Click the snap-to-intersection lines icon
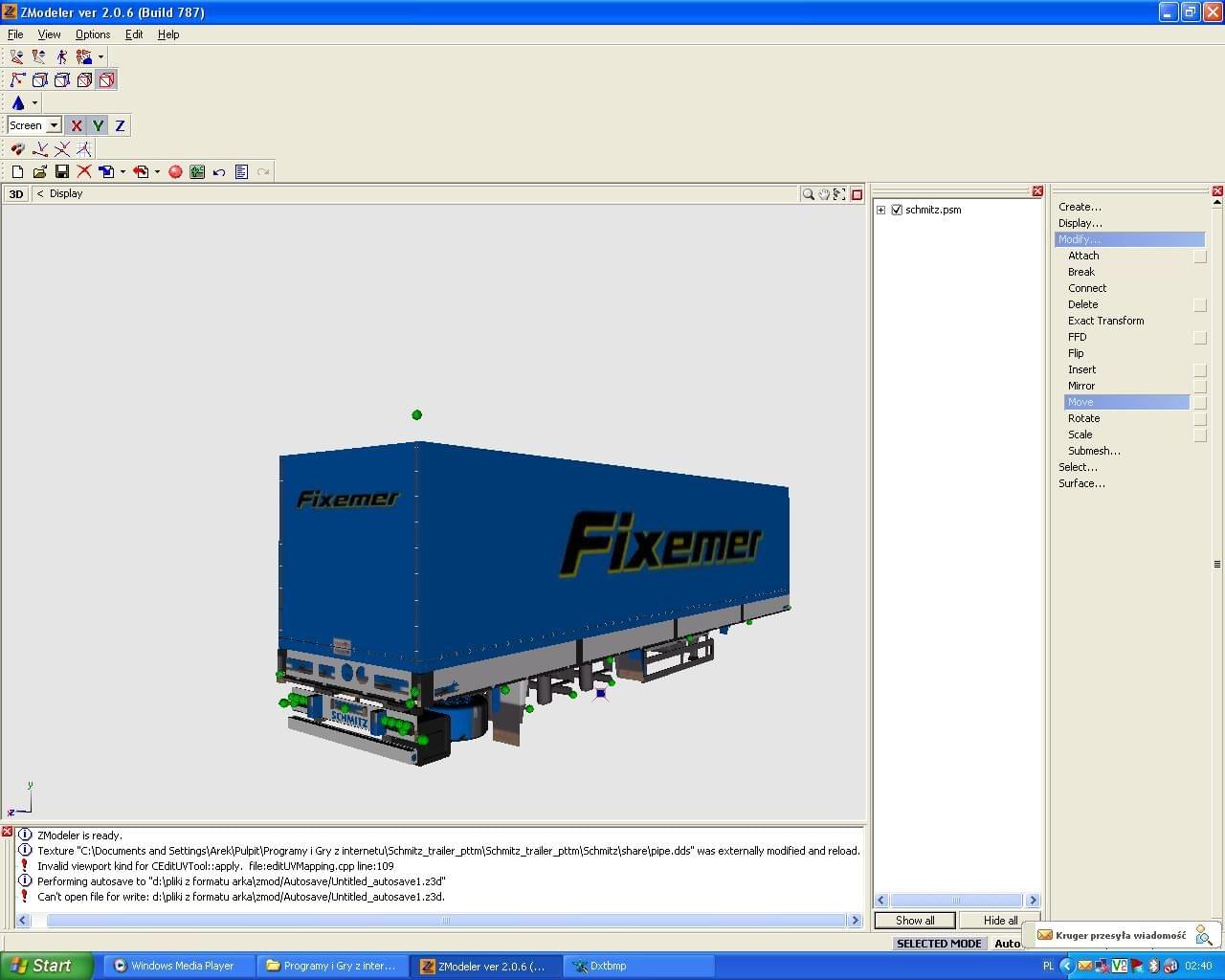The width and height of the screenshot is (1225, 980). 62,149
